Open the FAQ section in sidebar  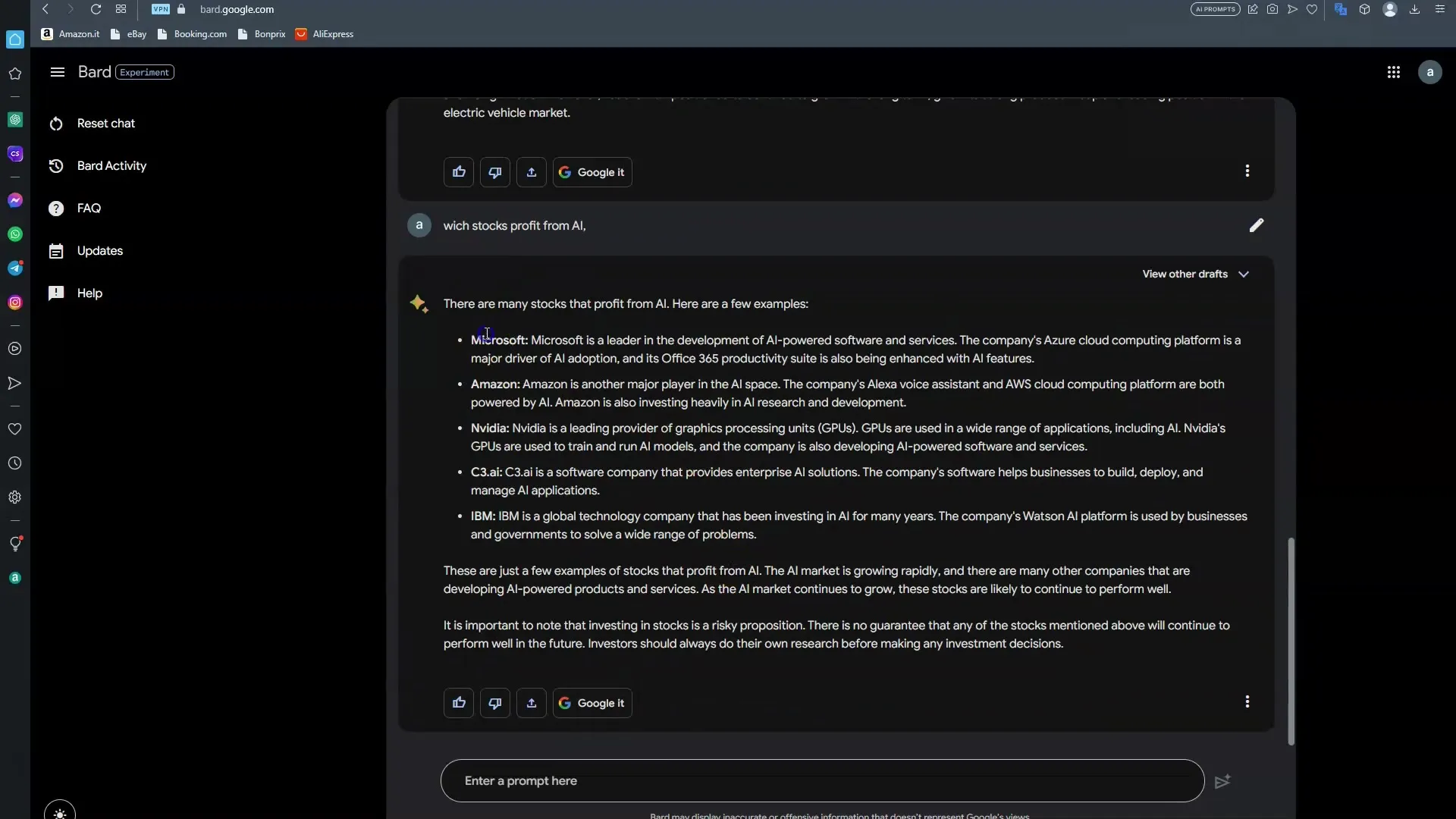pos(89,209)
